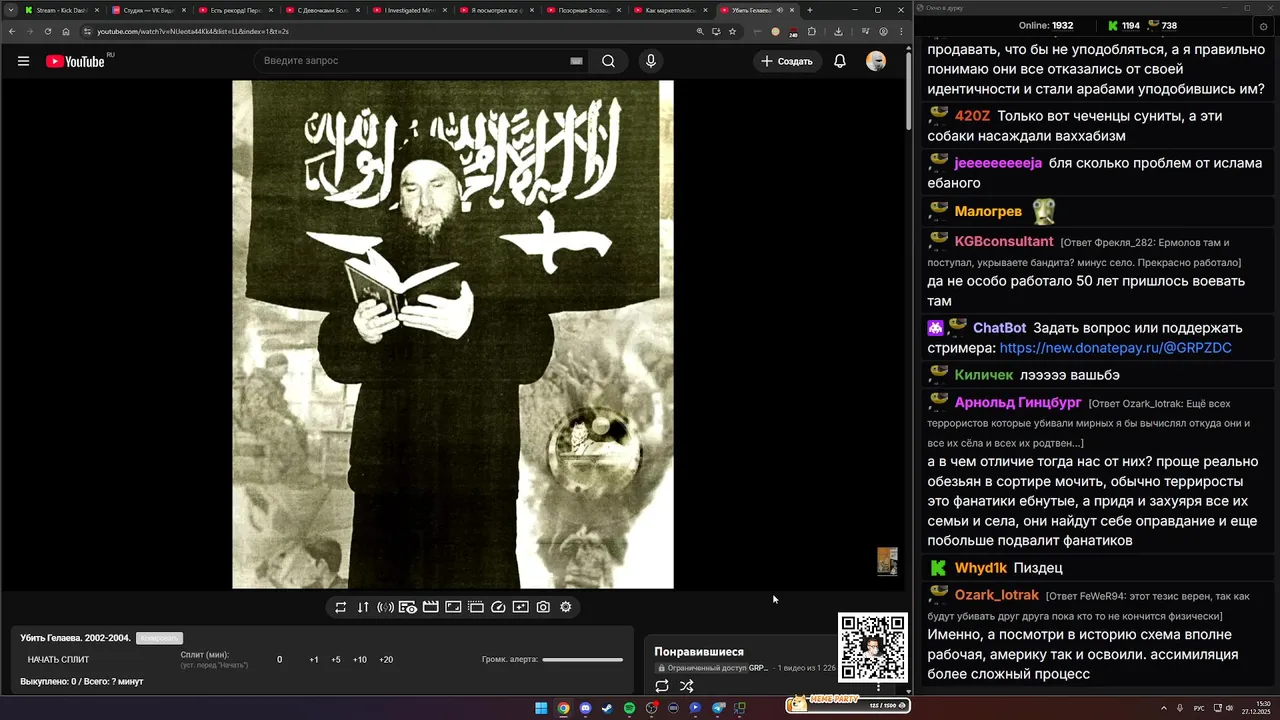Add +20 minutes to split
The width and height of the screenshot is (1280, 720).
[386, 660]
